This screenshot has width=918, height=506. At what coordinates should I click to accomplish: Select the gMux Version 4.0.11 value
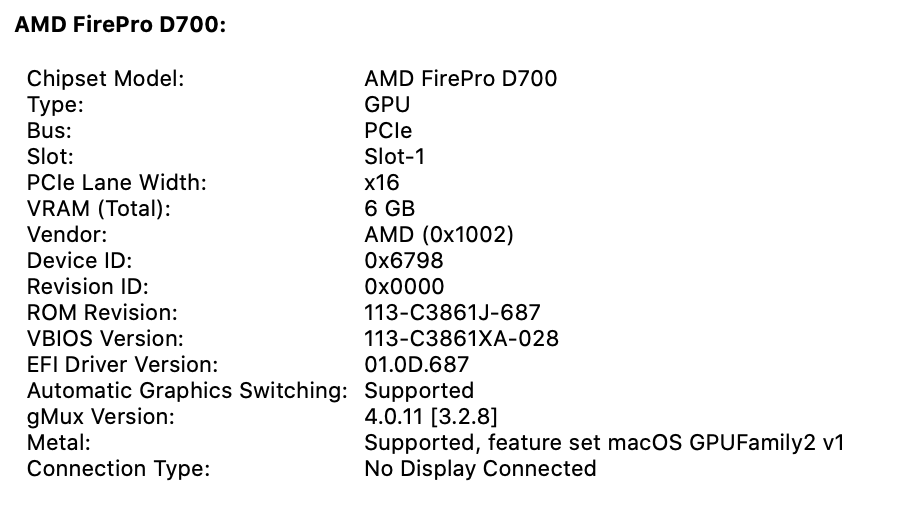point(431,416)
